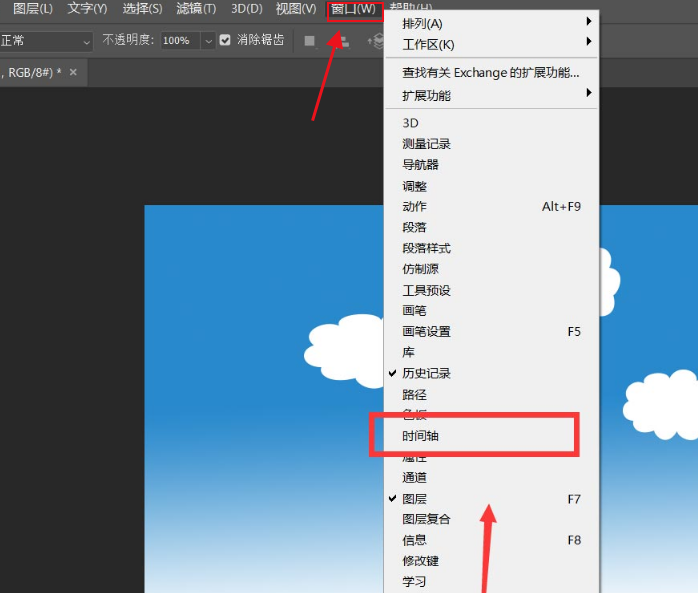
Task: Open the 窗口 menu in menu bar
Action: [354, 9]
